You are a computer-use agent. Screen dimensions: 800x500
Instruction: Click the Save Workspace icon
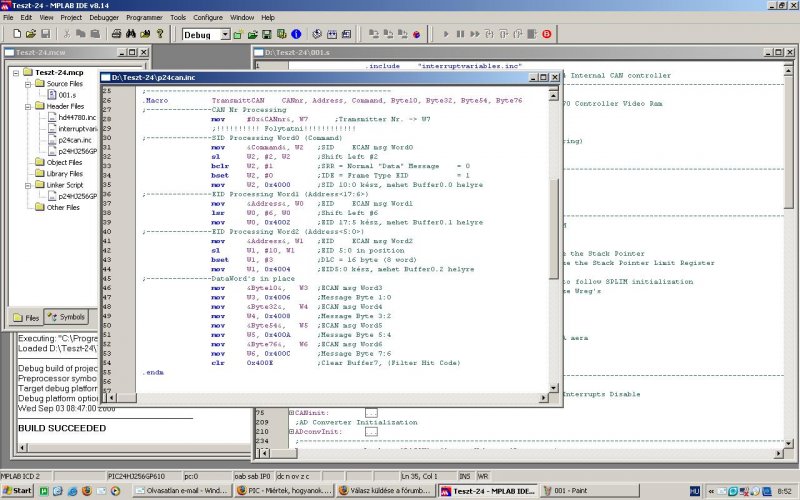266,34
